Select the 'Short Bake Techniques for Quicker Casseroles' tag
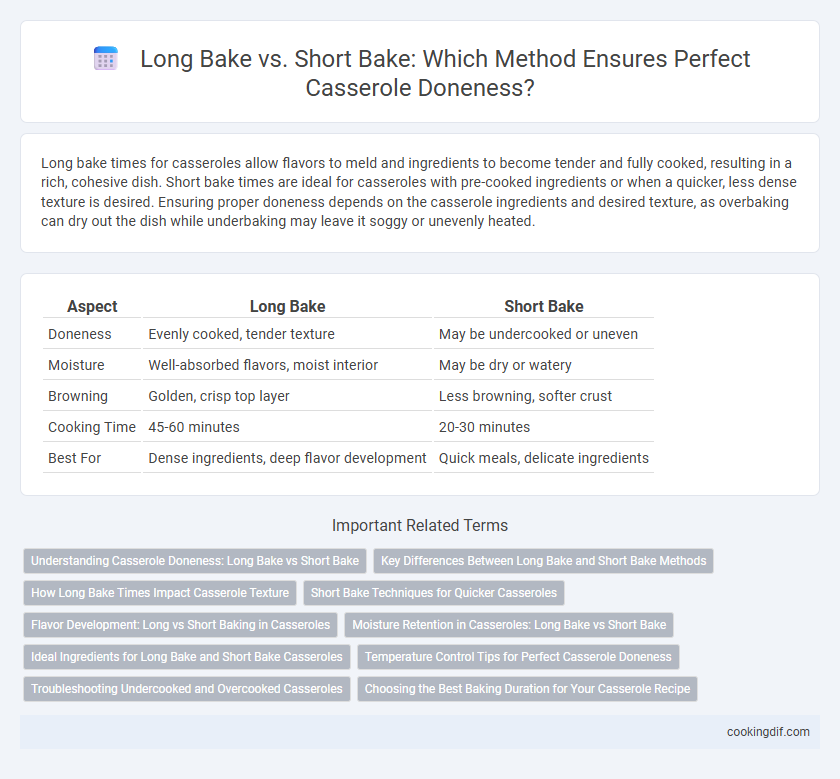Screen dimensions: 840x779 coord(434,593)
